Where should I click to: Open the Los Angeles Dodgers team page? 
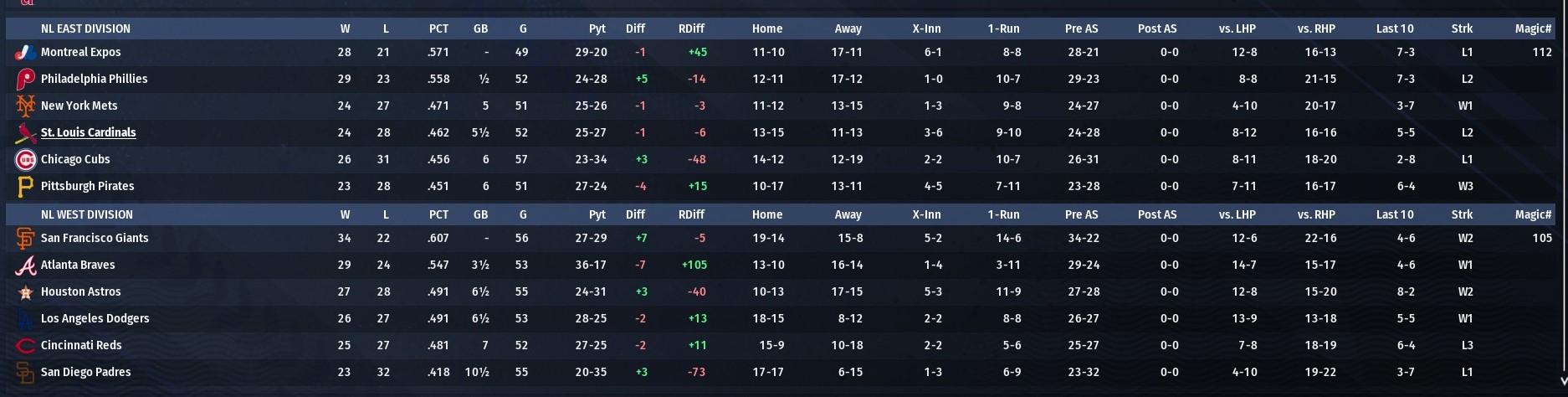pos(95,318)
